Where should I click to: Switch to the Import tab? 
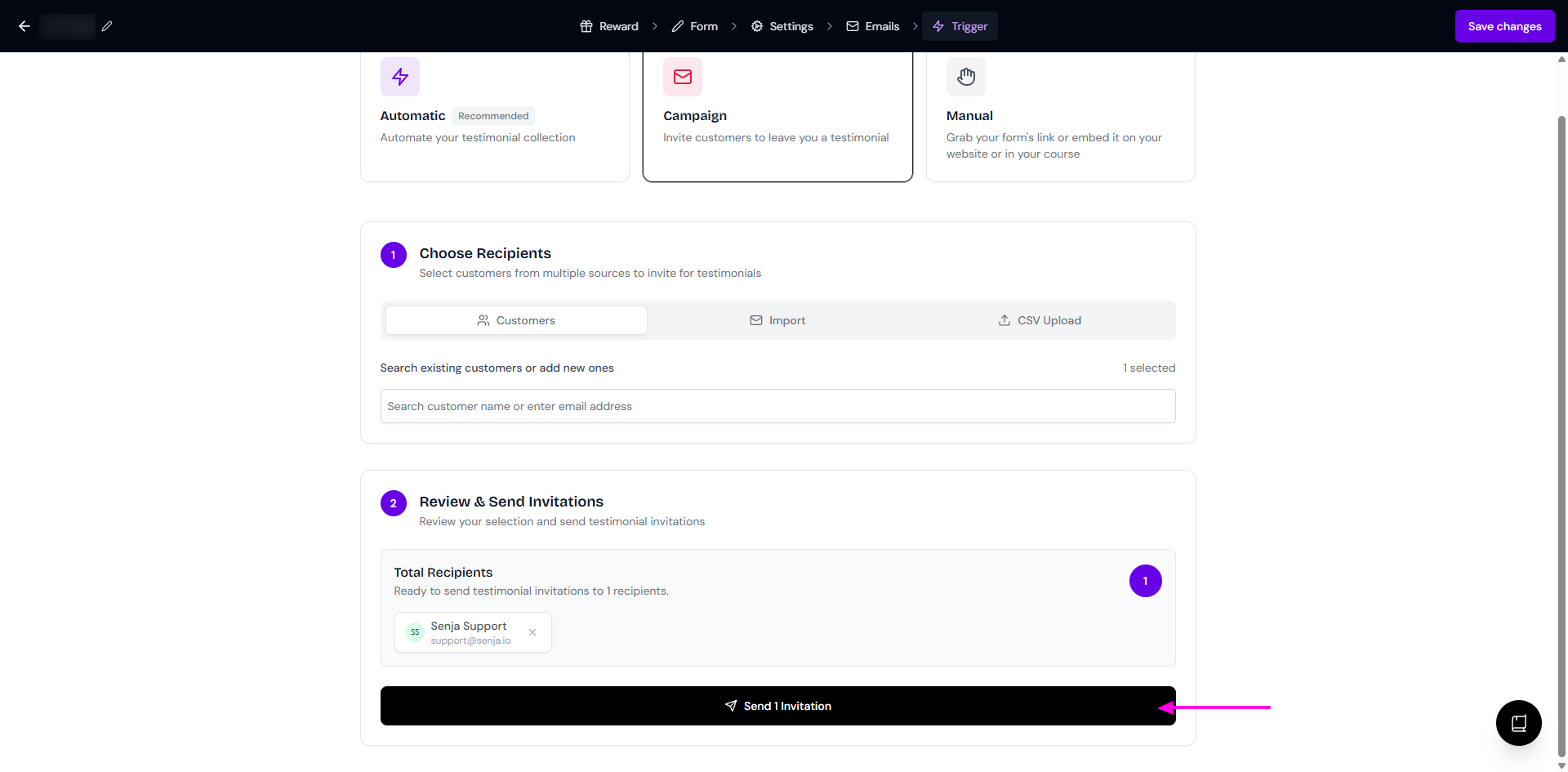(x=777, y=320)
